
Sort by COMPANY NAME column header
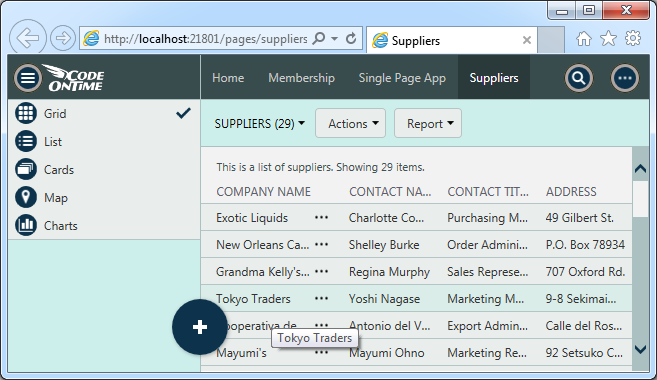tap(264, 192)
